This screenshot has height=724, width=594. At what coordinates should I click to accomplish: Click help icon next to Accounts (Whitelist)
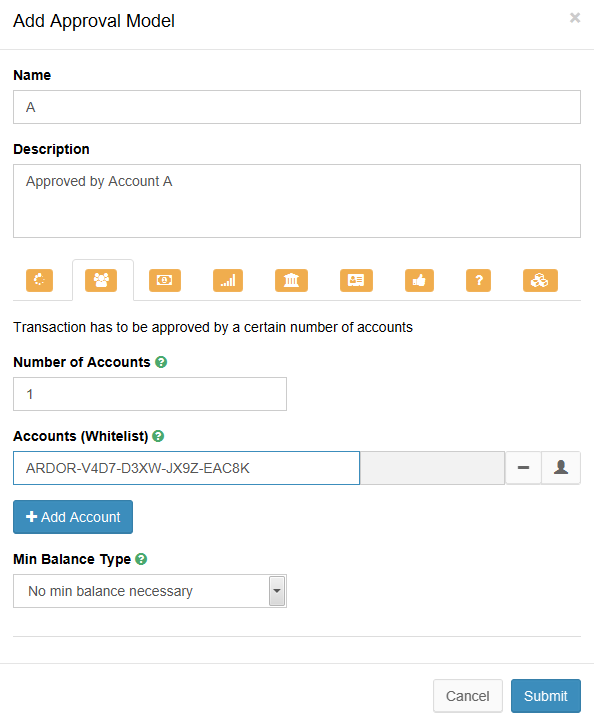coord(158,436)
